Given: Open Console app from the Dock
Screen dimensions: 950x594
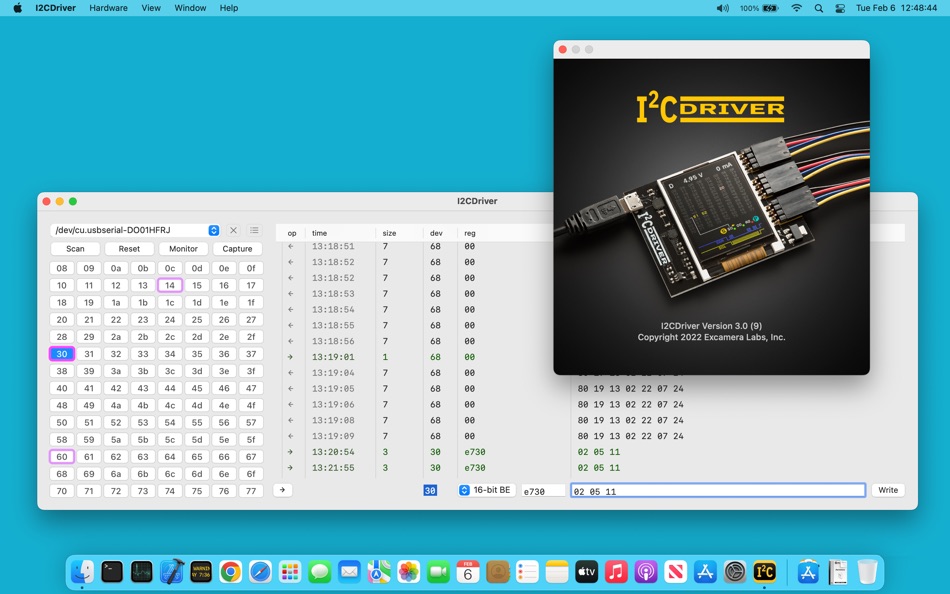Looking at the screenshot, I should coord(201,572).
